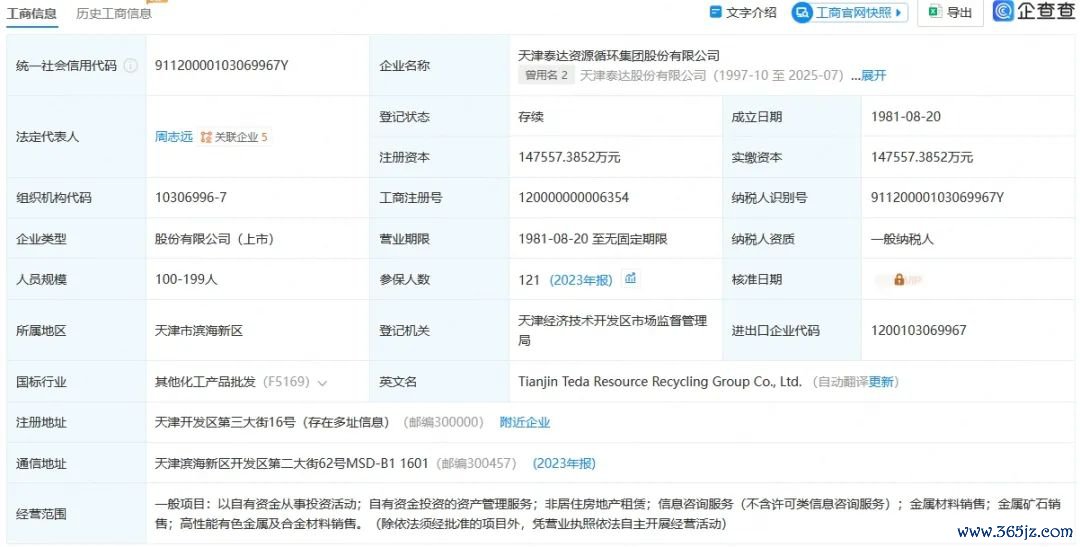Click the 工商官网快照 round icon
Screen dimensions: 1080x547
coord(802,12)
